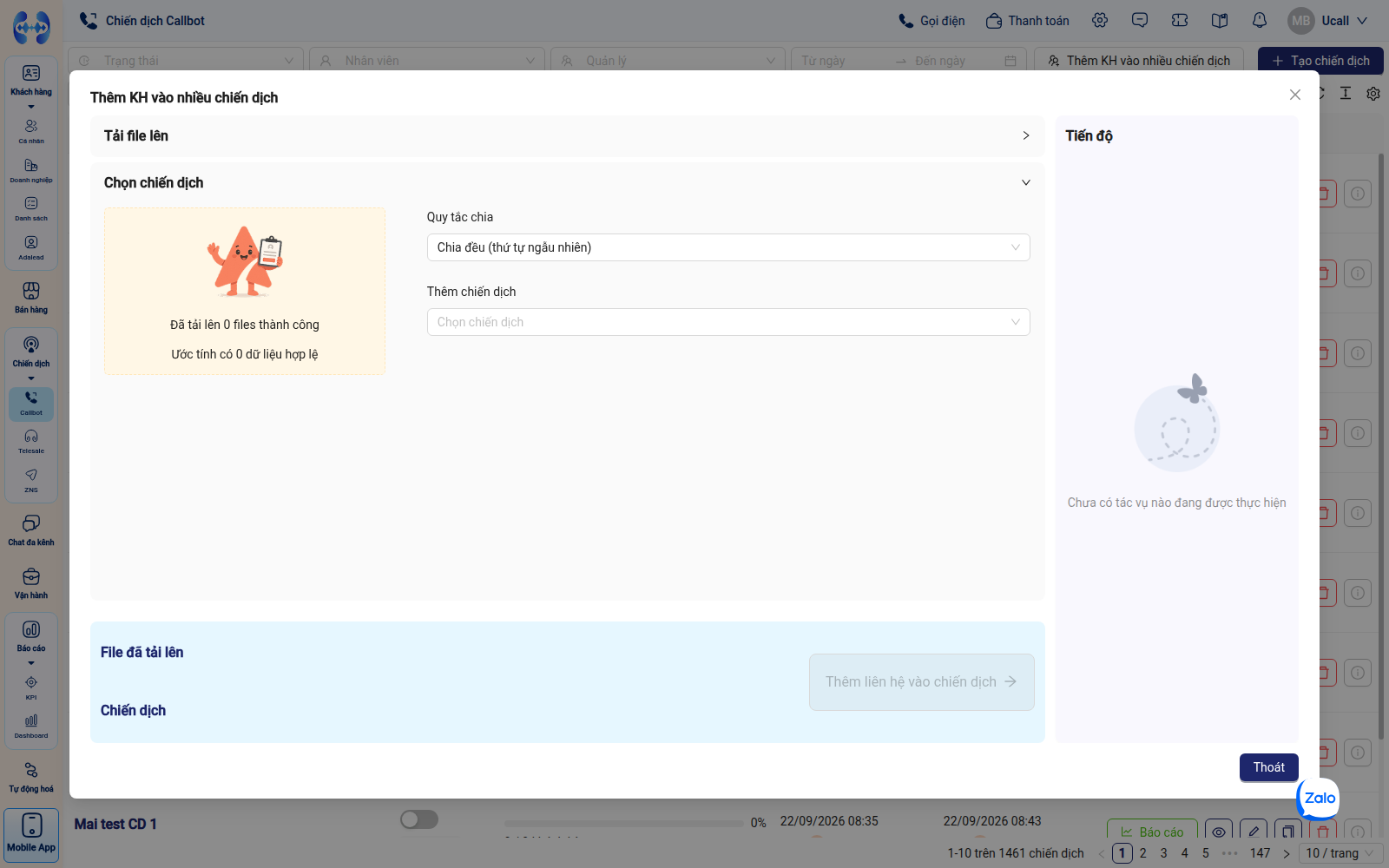Open the settings gear in the top bar
1389x868 pixels.
point(1100,20)
